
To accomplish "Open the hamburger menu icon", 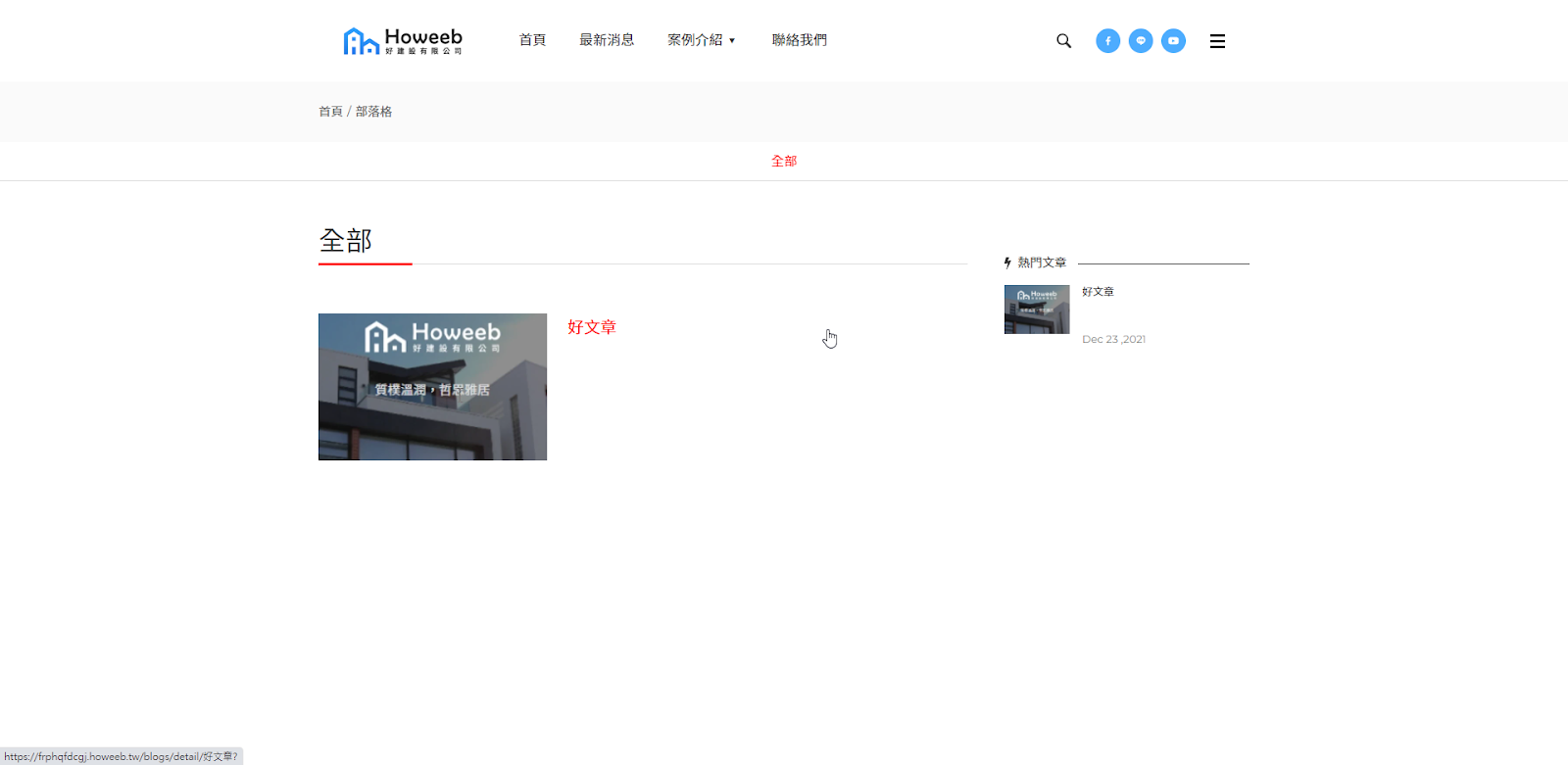I will 1217,41.
